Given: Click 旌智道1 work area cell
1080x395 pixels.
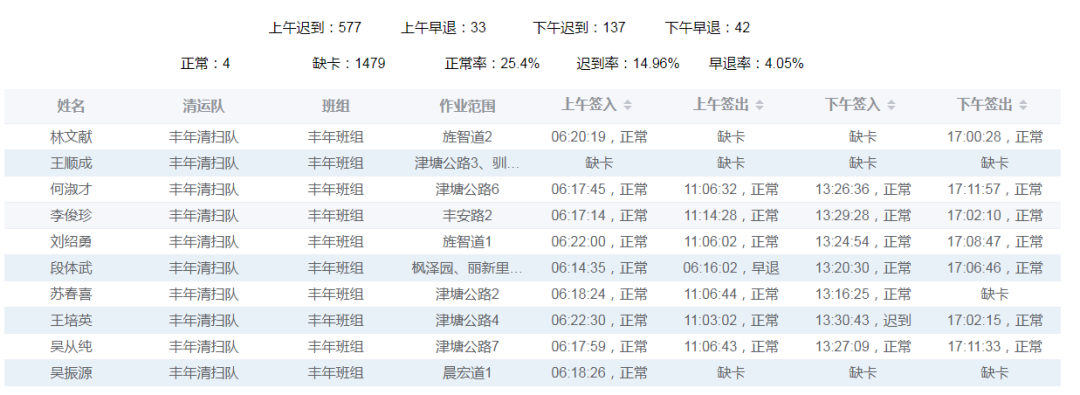Looking at the screenshot, I should click(x=468, y=241).
